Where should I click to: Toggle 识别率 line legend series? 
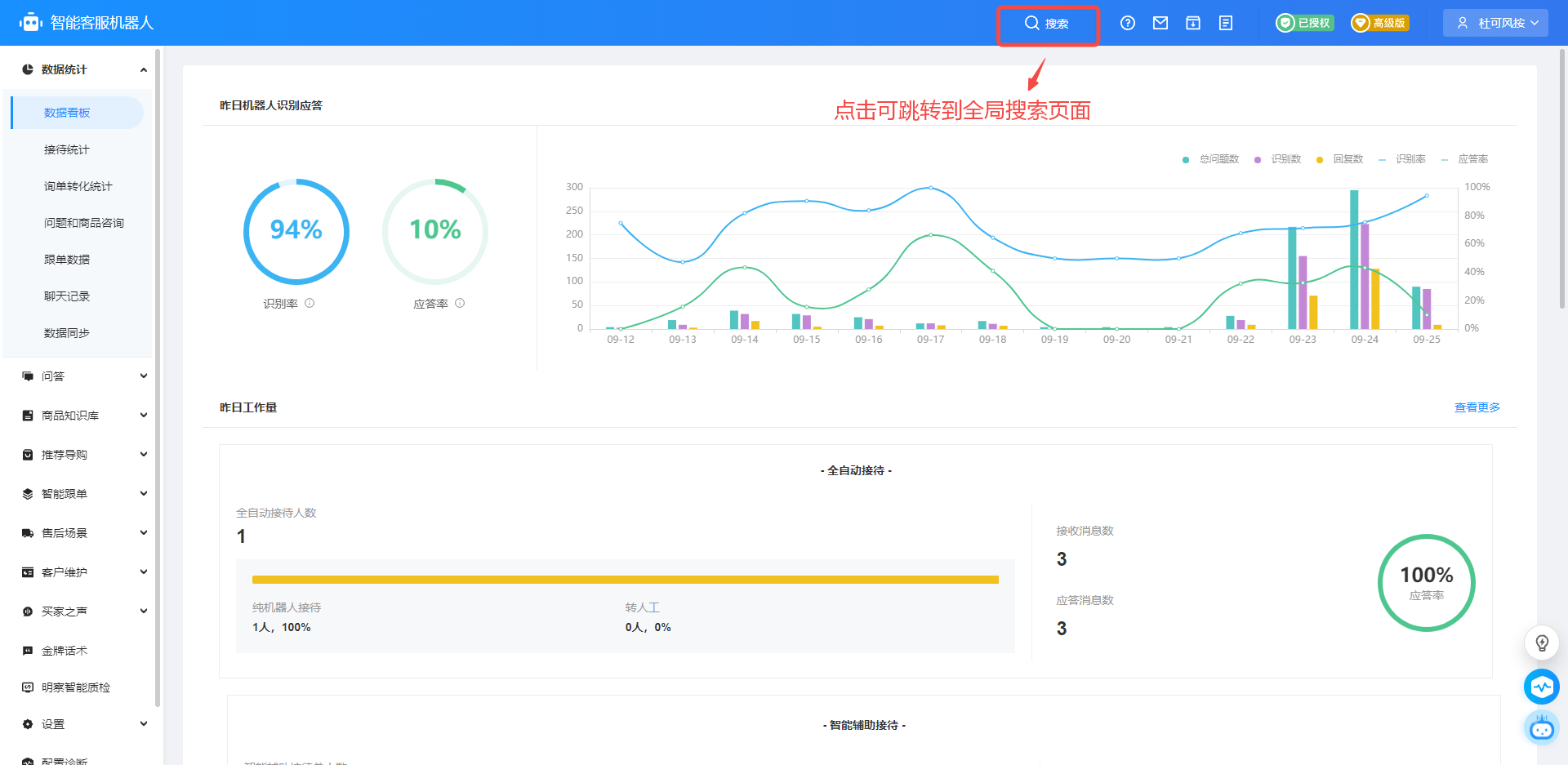1401,159
